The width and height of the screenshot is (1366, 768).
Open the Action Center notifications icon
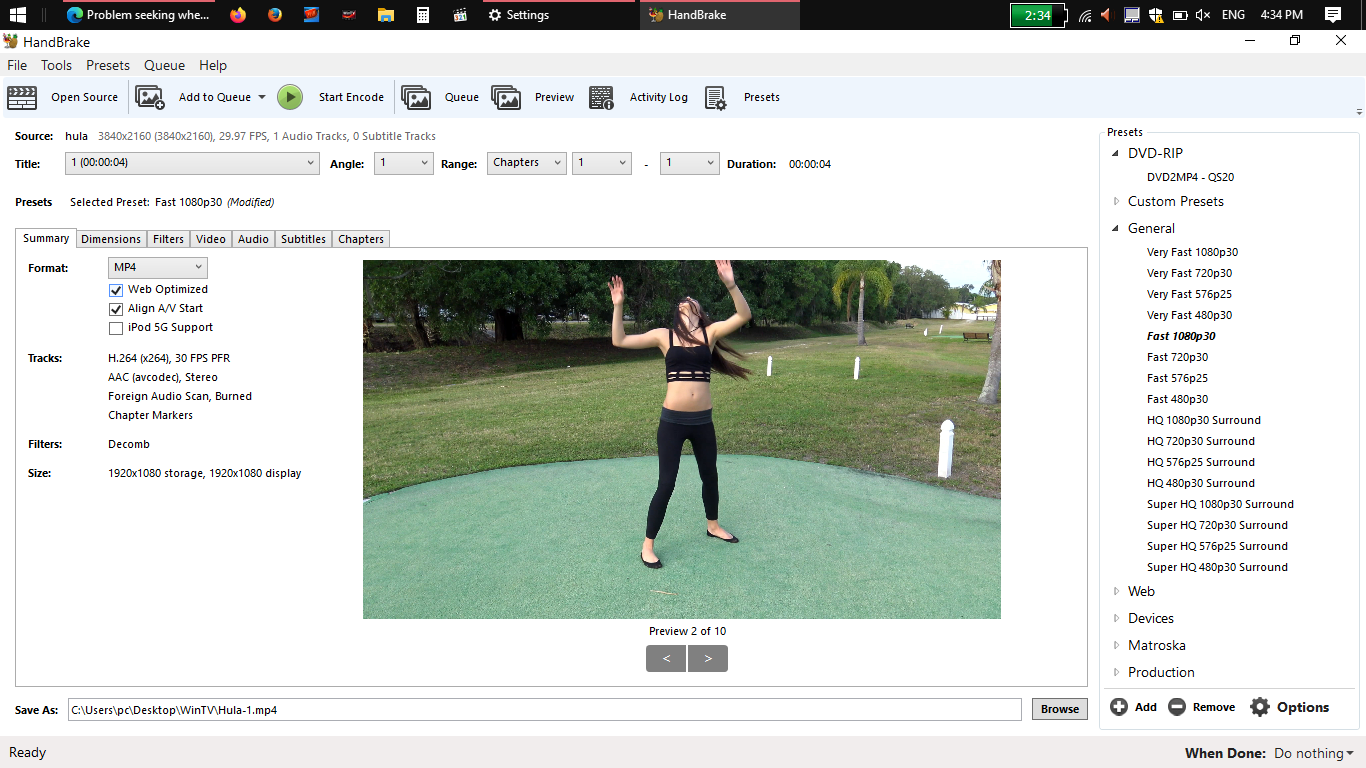1332,15
